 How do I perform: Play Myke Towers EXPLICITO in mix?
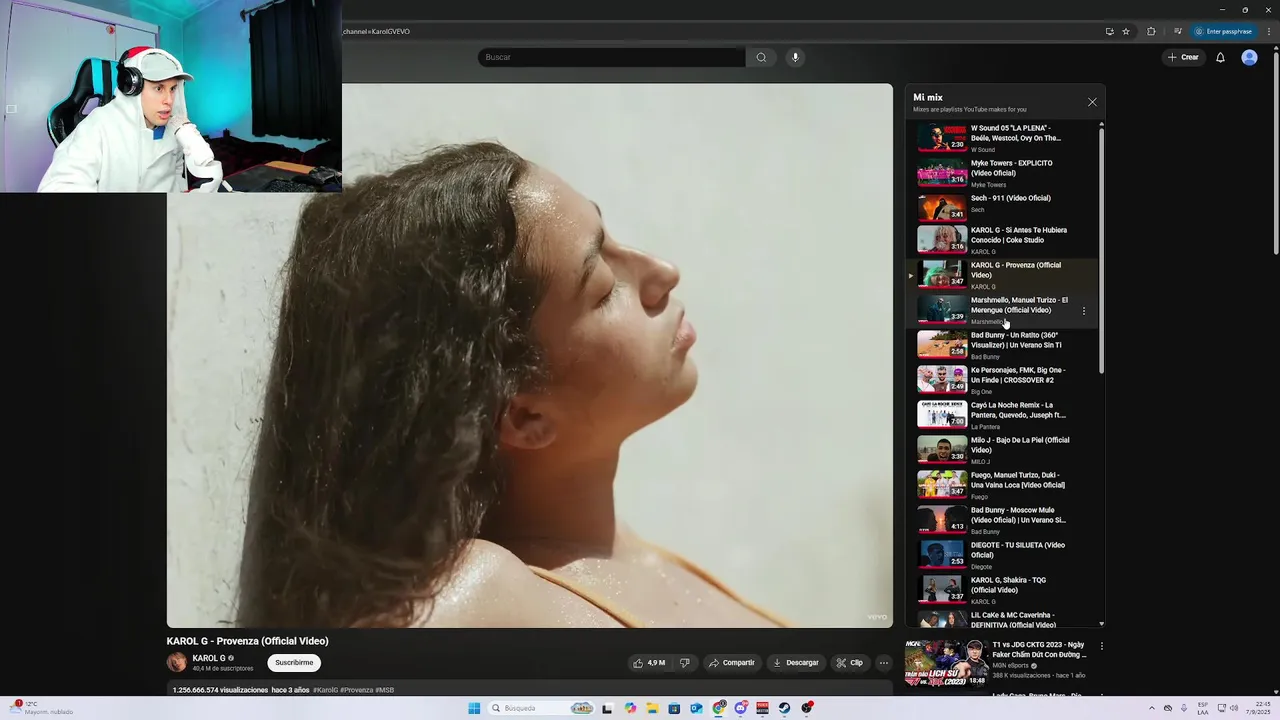(1003, 173)
